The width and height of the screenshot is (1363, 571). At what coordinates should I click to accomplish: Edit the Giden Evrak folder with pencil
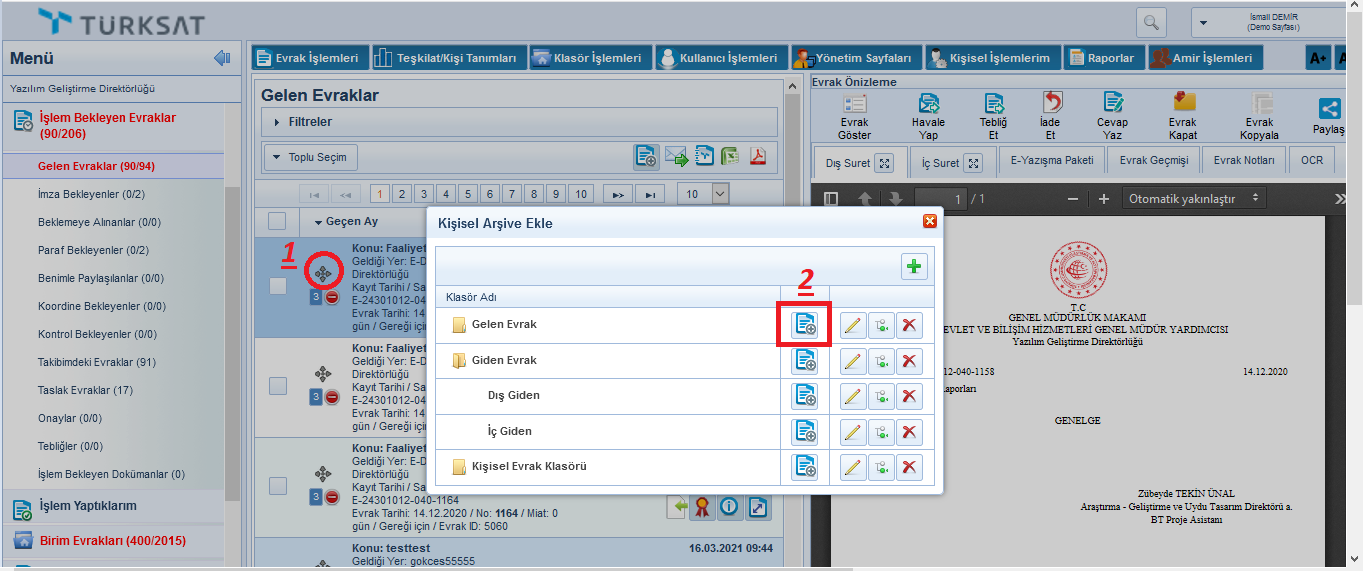click(x=852, y=361)
